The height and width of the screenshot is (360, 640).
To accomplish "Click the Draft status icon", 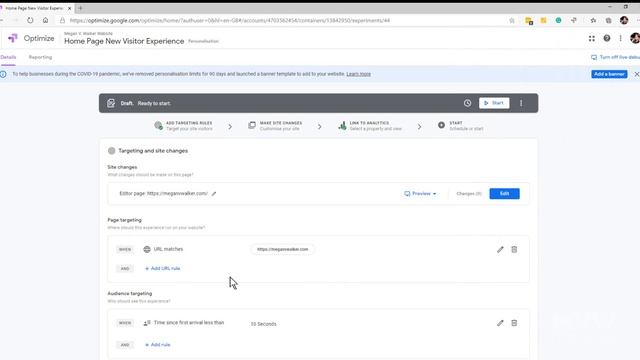I will pyautogui.click(x=111, y=103).
